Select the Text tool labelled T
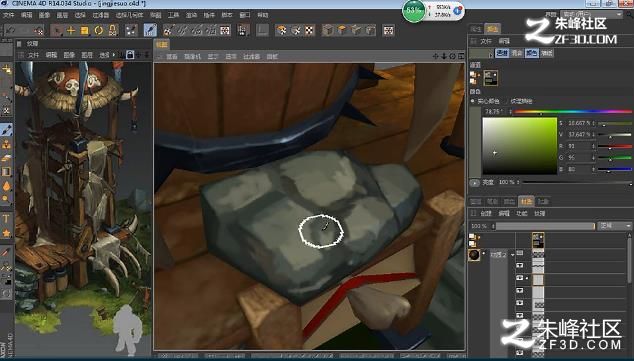The width and height of the screenshot is (634, 361). point(6,219)
